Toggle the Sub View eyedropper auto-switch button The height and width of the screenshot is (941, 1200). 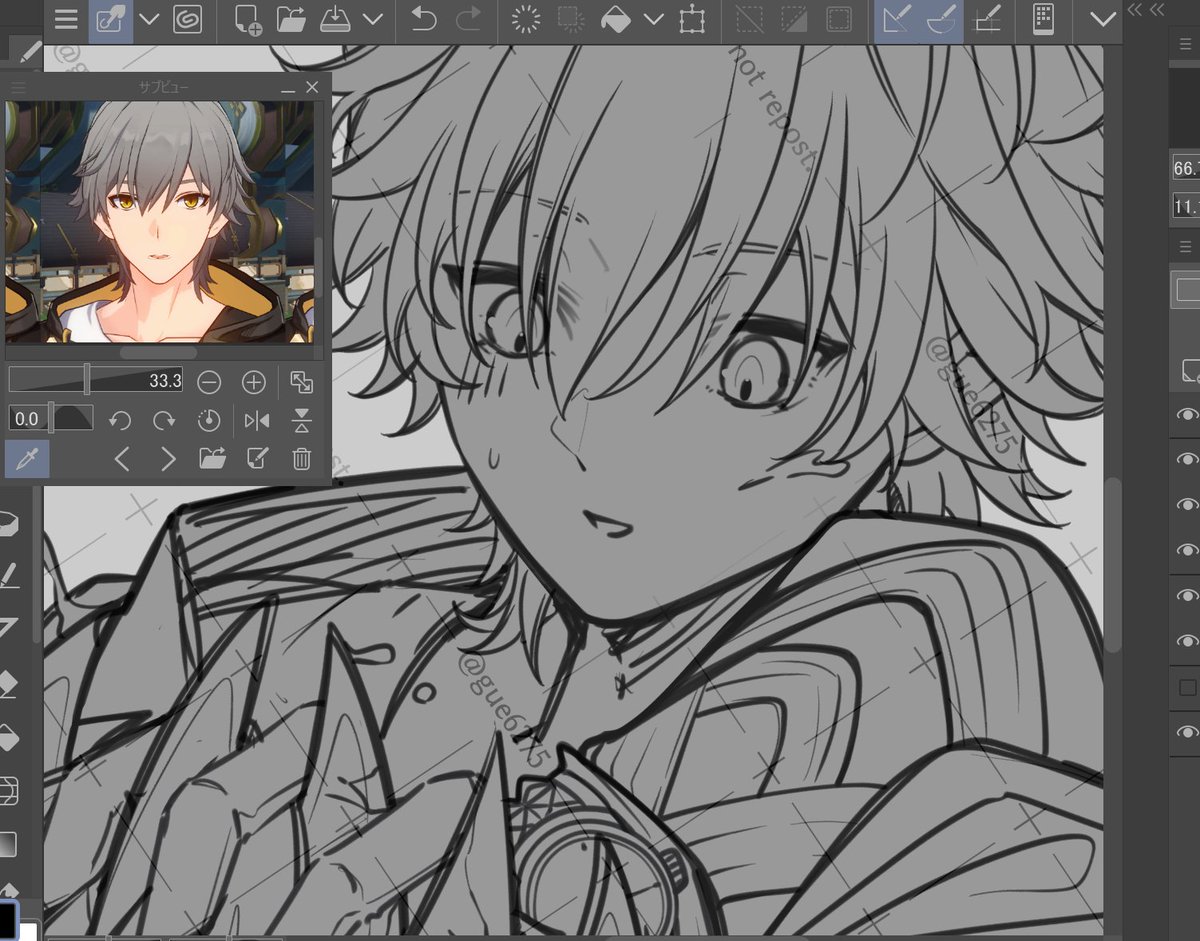pos(27,459)
